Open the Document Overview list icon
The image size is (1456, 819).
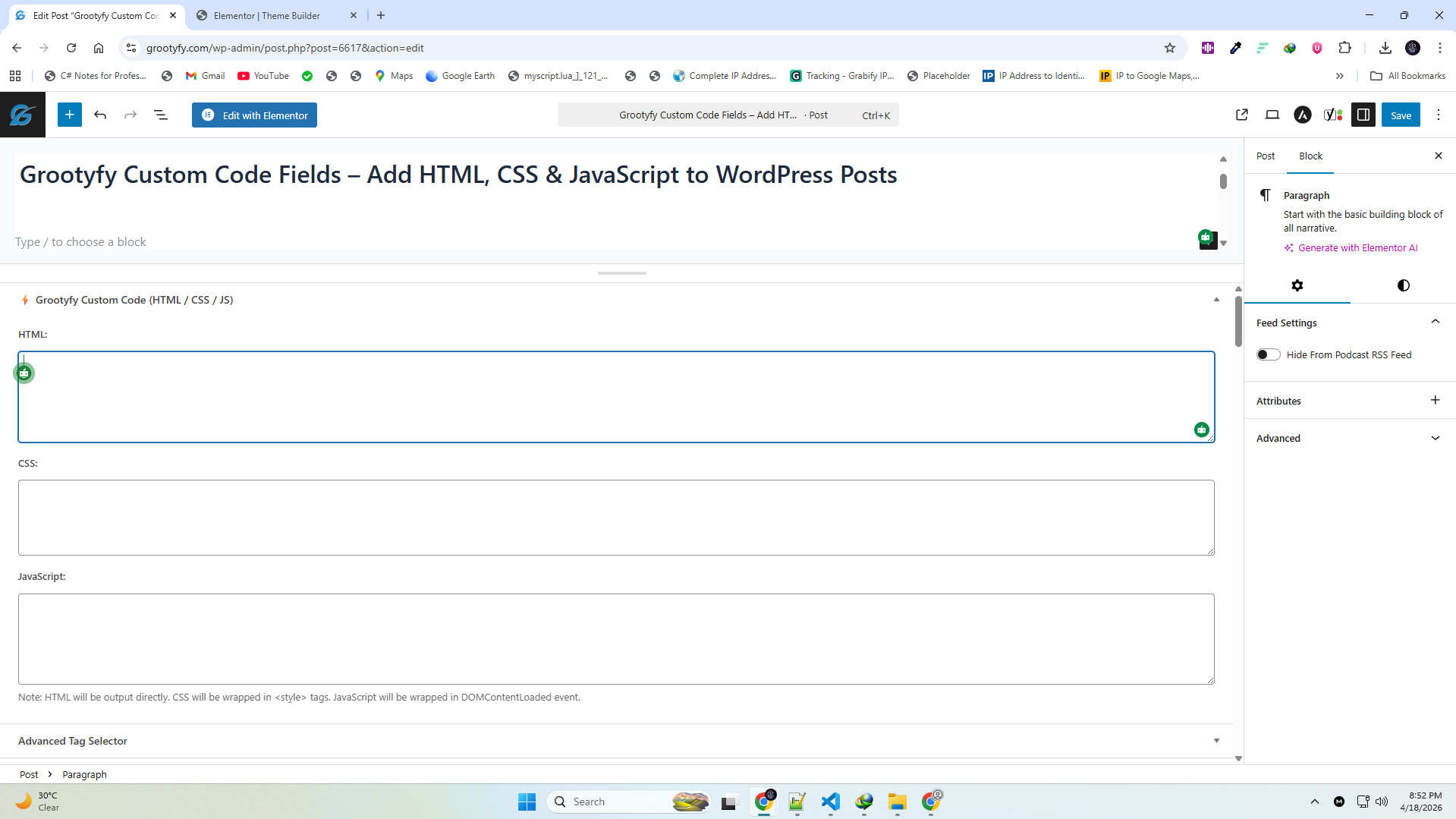[x=161, y=115]
